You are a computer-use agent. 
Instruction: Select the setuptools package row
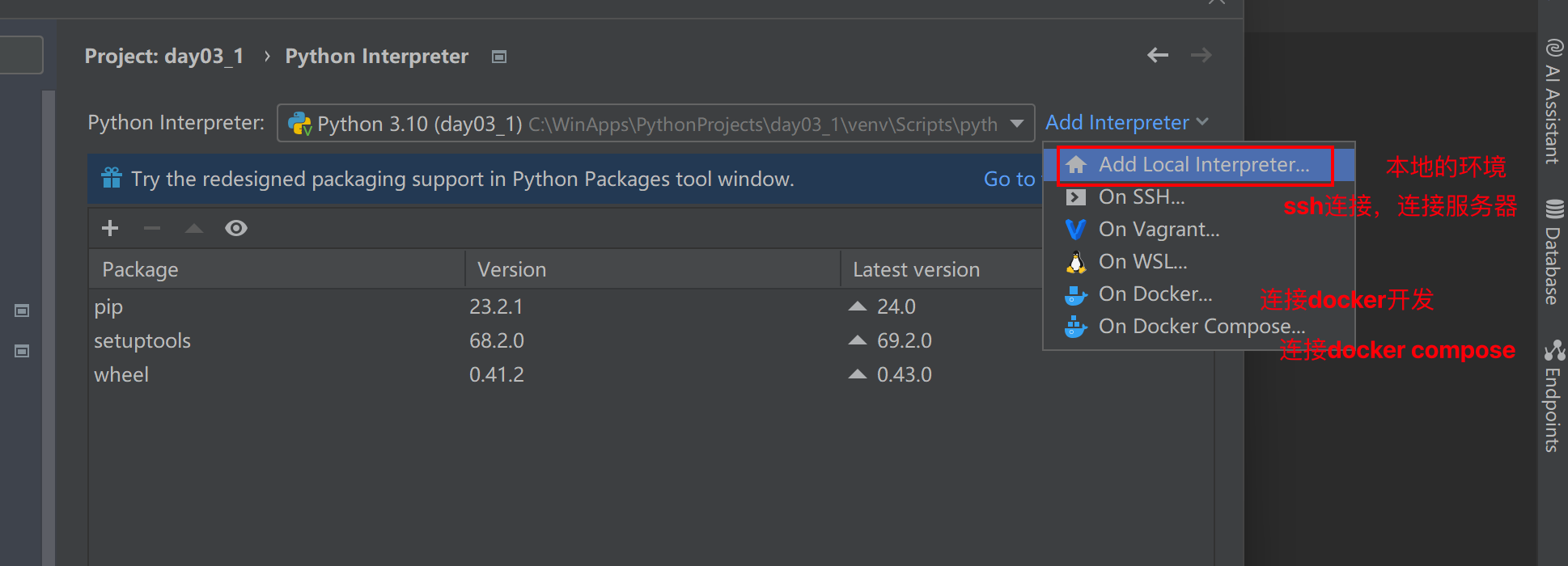(x=142, y=341)
